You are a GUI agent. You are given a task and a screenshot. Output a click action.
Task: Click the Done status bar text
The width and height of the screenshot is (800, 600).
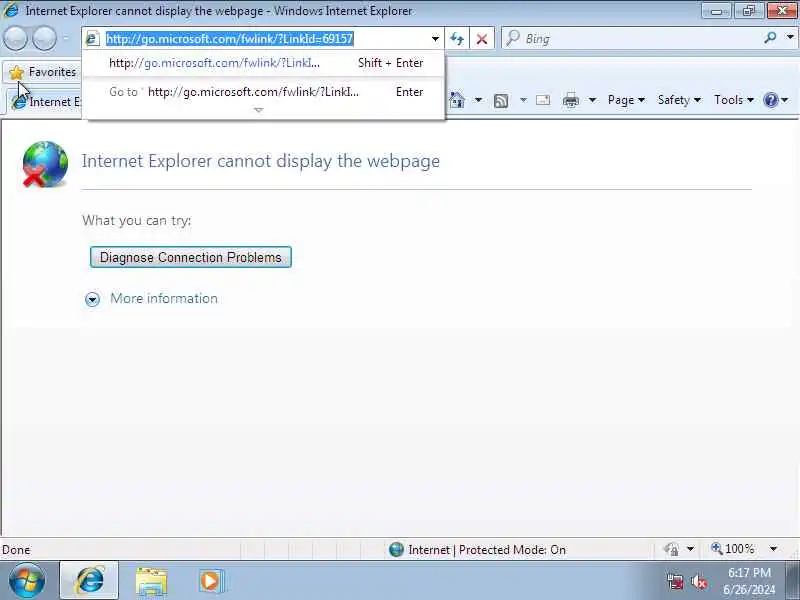[x=16, y=550]
